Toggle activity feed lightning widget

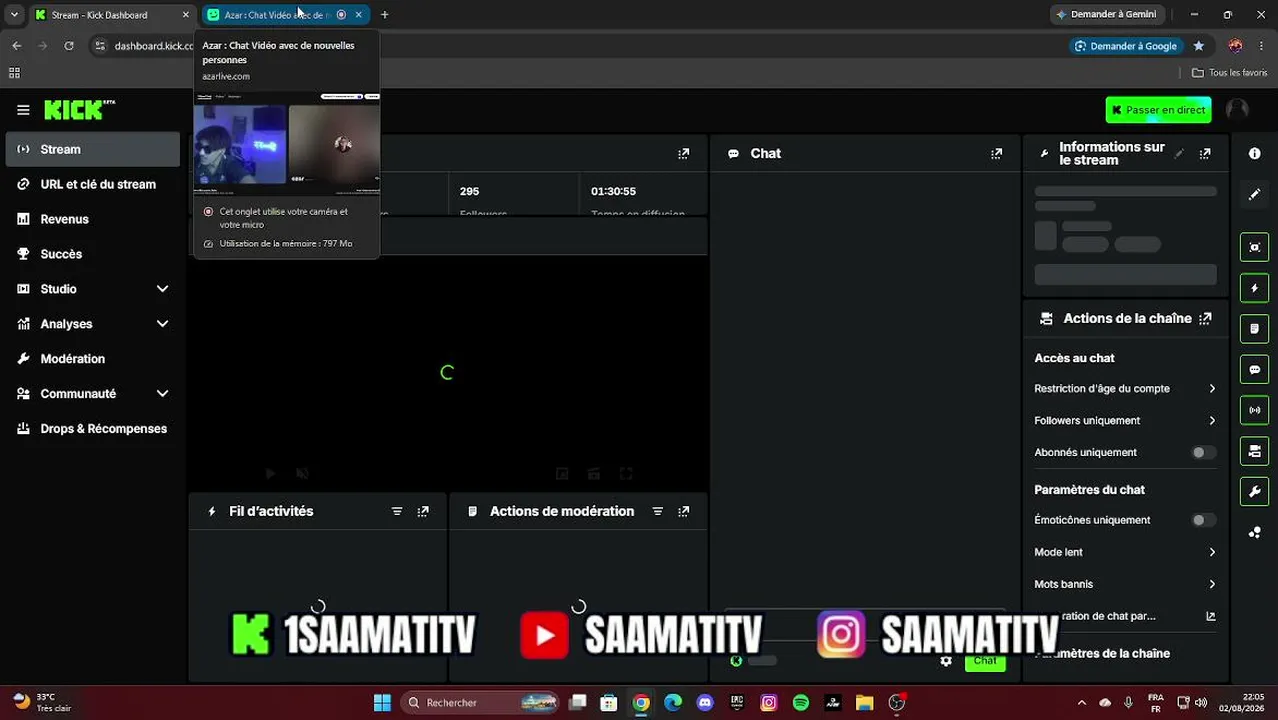[1255, 288]
